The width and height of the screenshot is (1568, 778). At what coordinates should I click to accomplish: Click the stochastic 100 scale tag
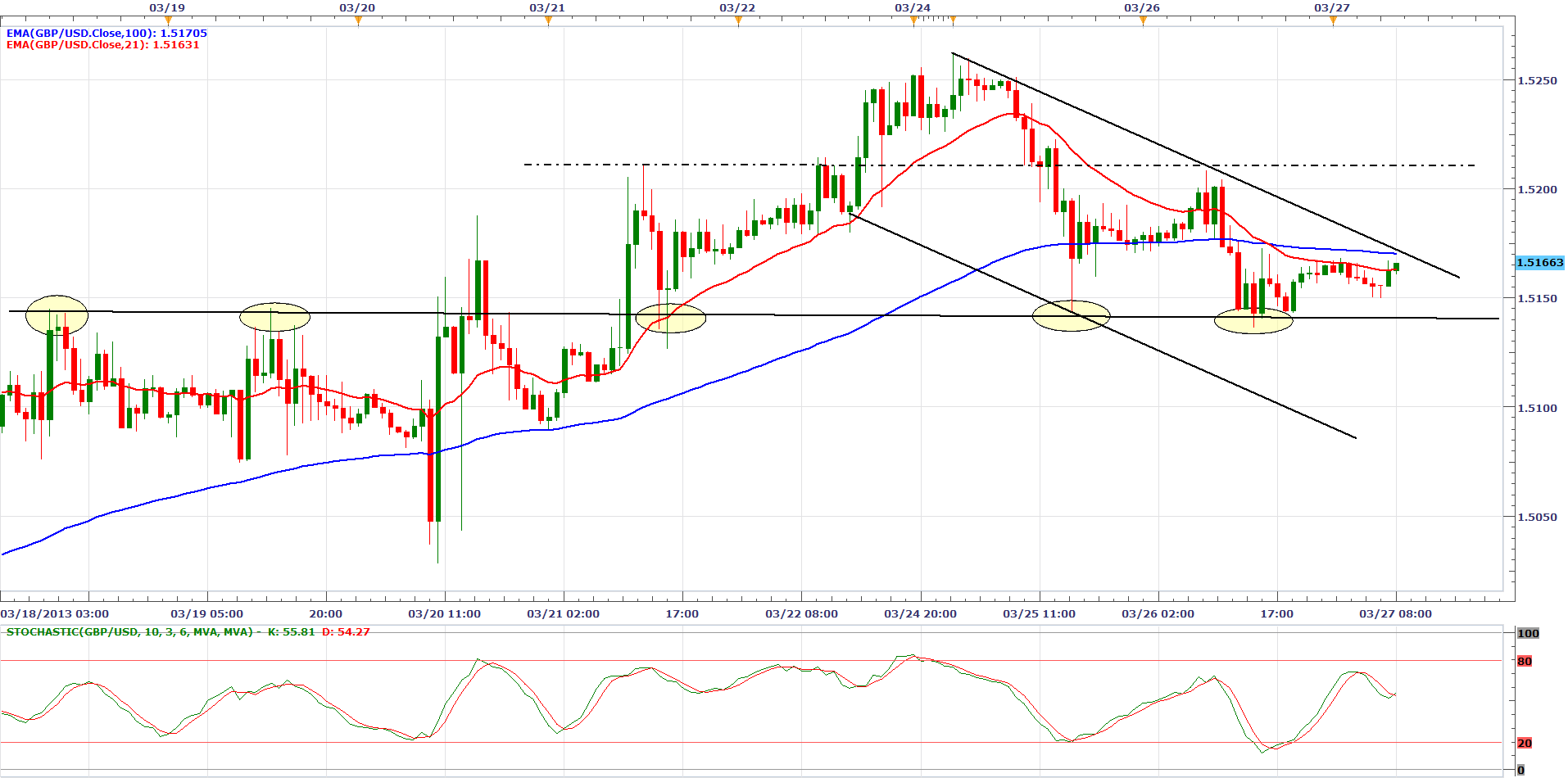click(1528, 633)
